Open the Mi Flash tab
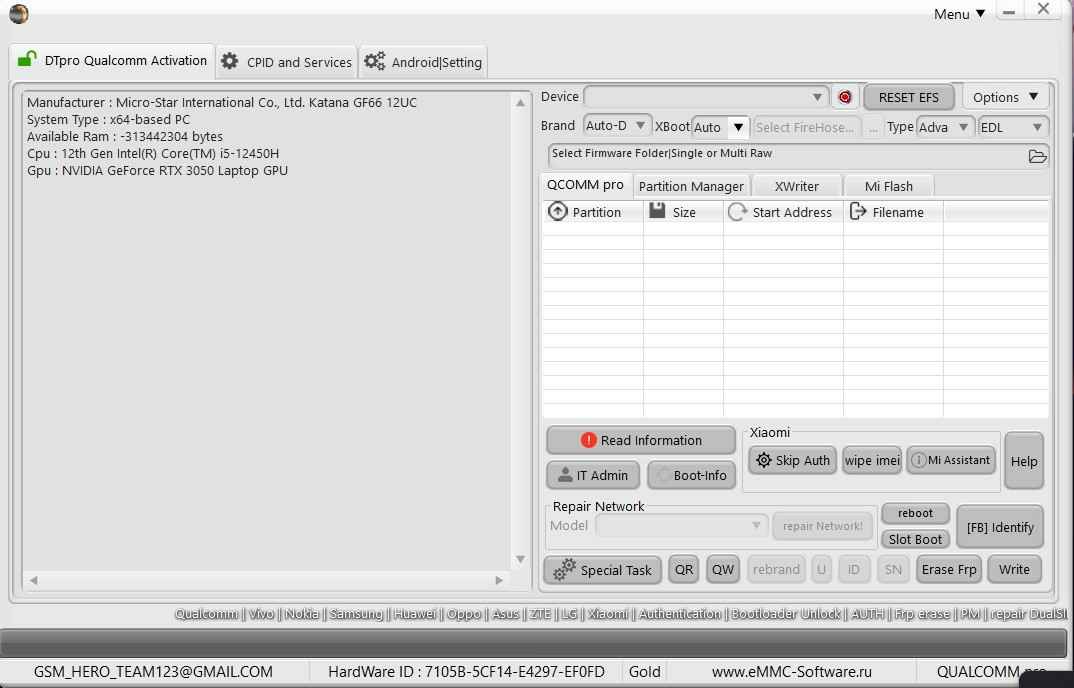Image resolution: width=1074 pixels, height=688 pixels. (888, 186)
